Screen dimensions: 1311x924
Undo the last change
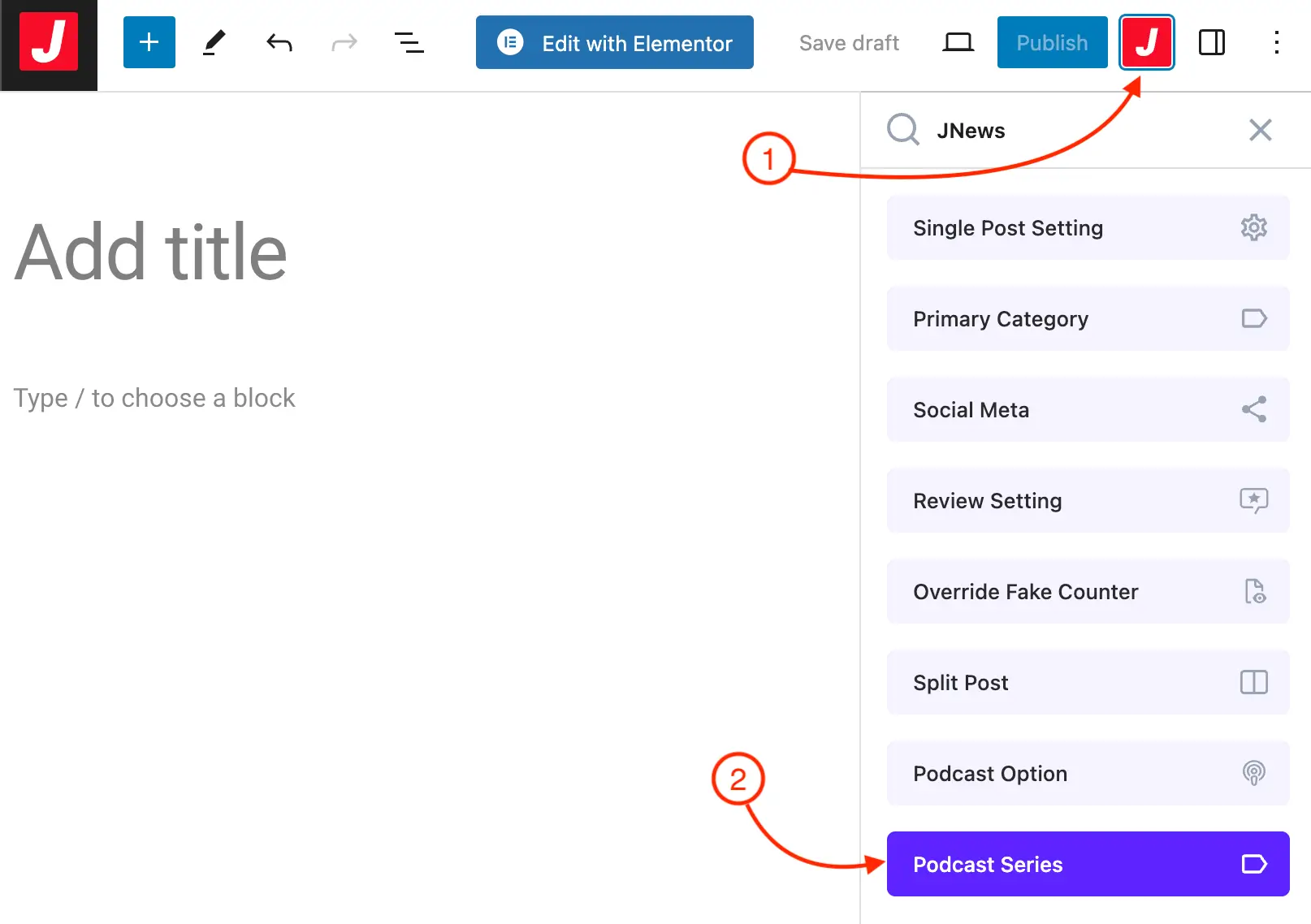click(279, 42)
